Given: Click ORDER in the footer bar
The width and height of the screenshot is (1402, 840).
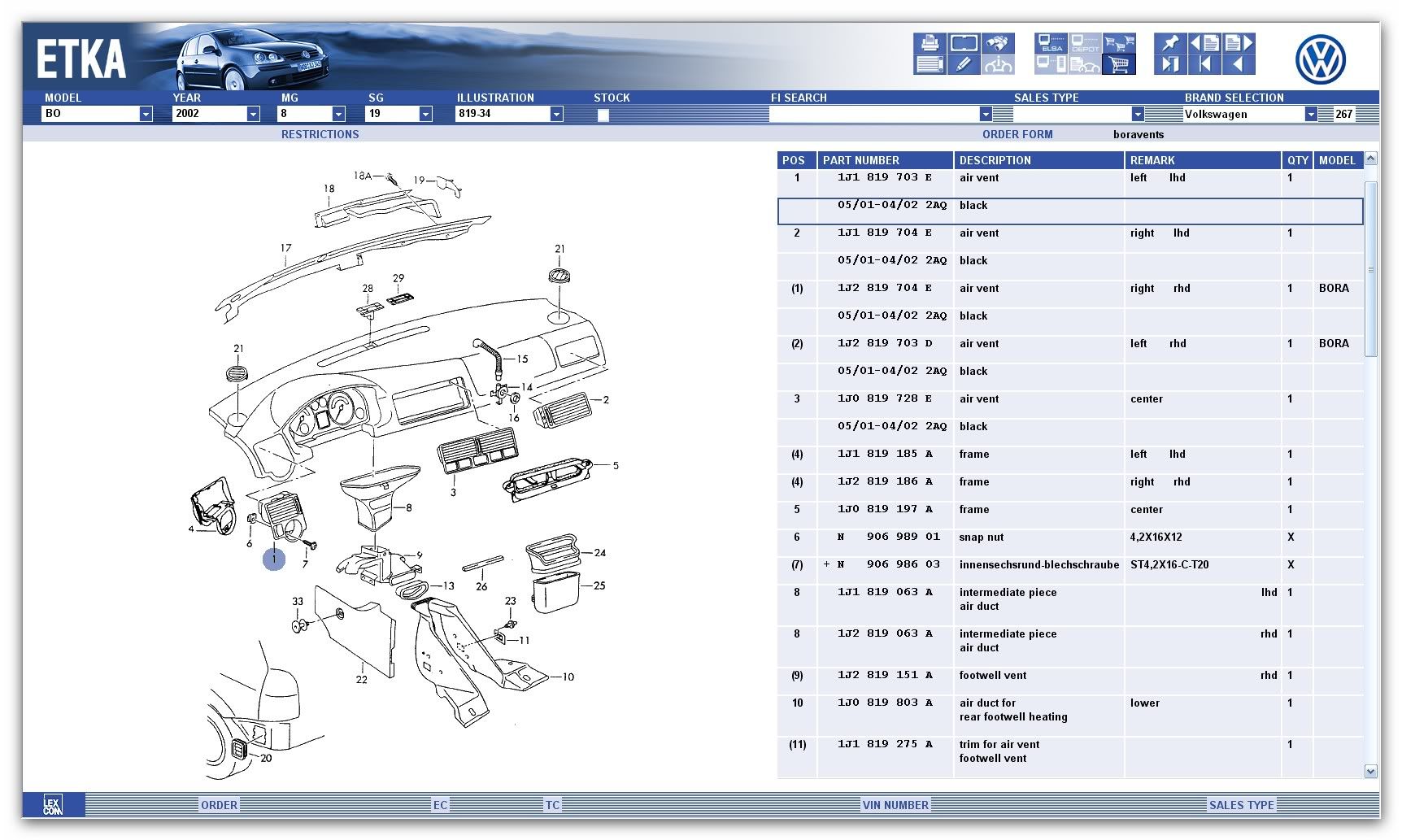Looking at the screenshot, I should [x=220, y=805].
